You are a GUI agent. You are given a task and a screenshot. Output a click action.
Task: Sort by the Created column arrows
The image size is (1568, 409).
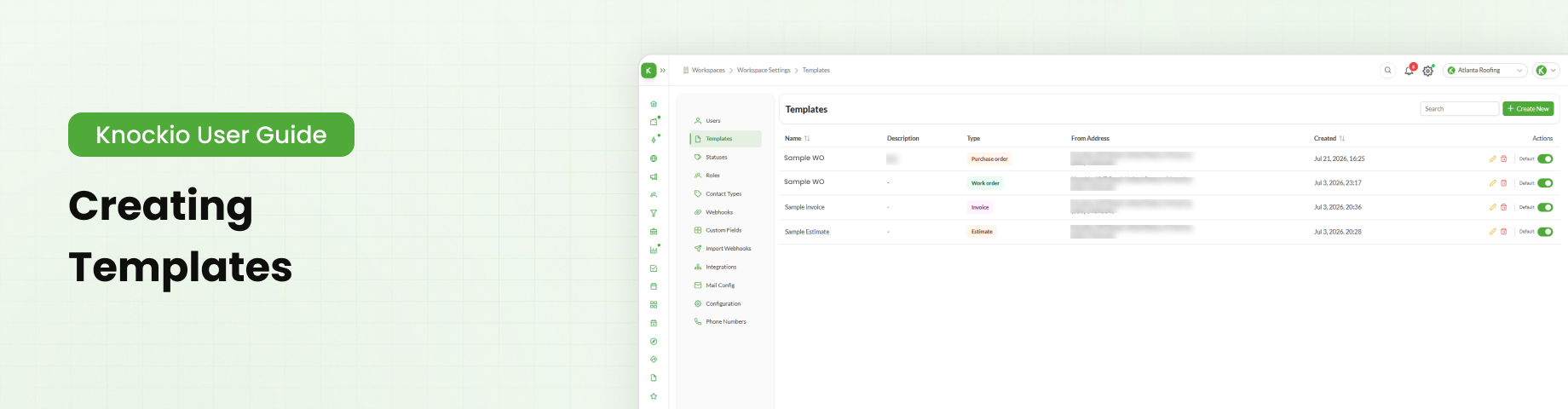pos(1342,138)
